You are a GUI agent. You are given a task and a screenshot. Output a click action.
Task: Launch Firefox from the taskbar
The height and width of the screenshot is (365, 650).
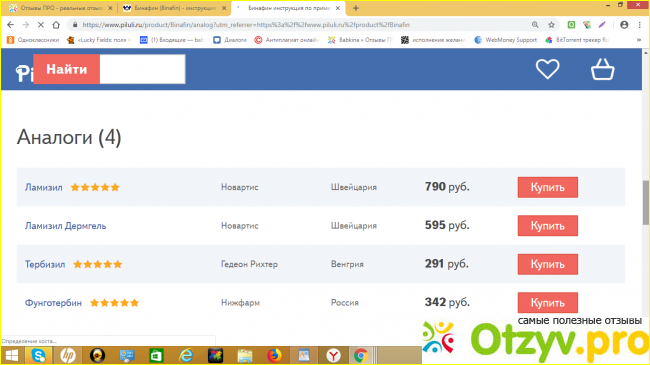pos(274,355)
